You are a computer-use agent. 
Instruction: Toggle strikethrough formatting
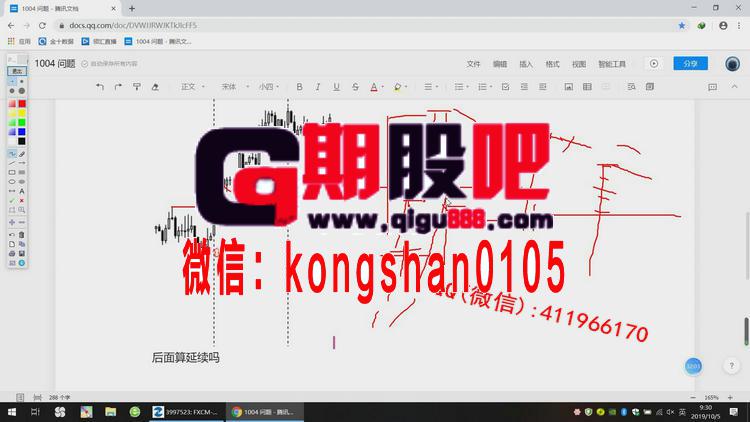[x=355, y=87]
